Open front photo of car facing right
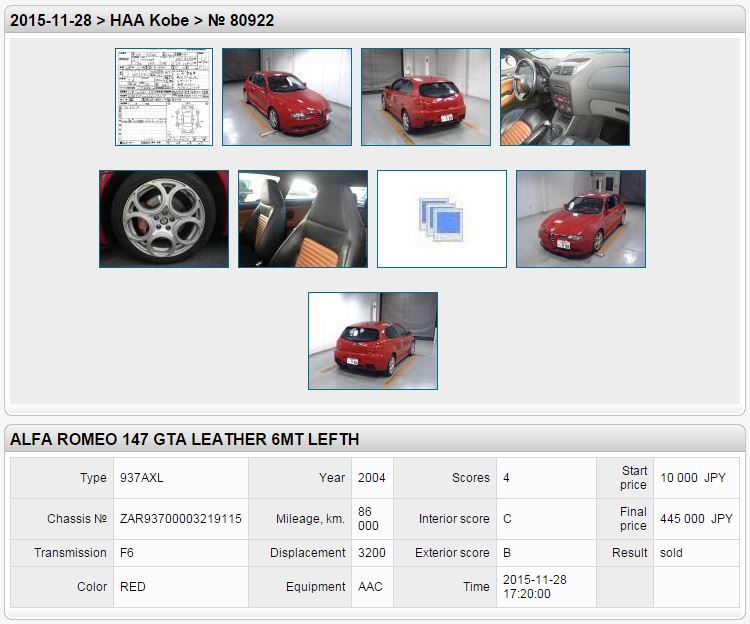The image size is (750, 624). [x=287, y=97]
